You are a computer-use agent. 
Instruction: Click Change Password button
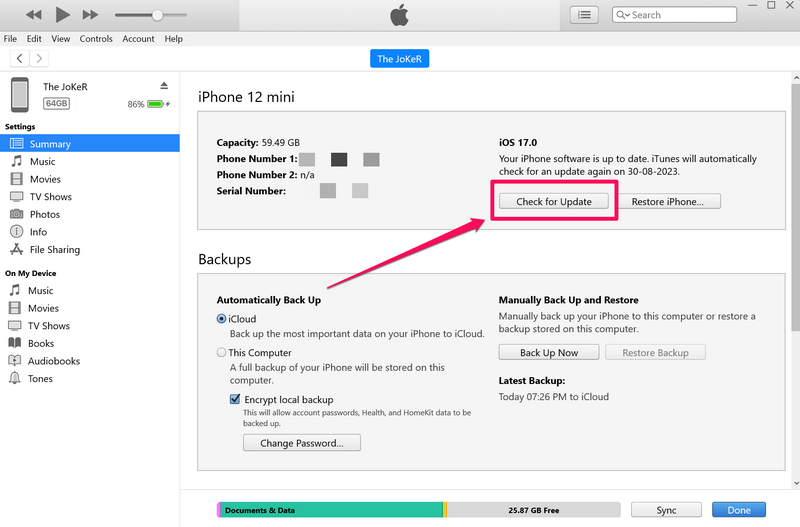click(x=302, y=443)
